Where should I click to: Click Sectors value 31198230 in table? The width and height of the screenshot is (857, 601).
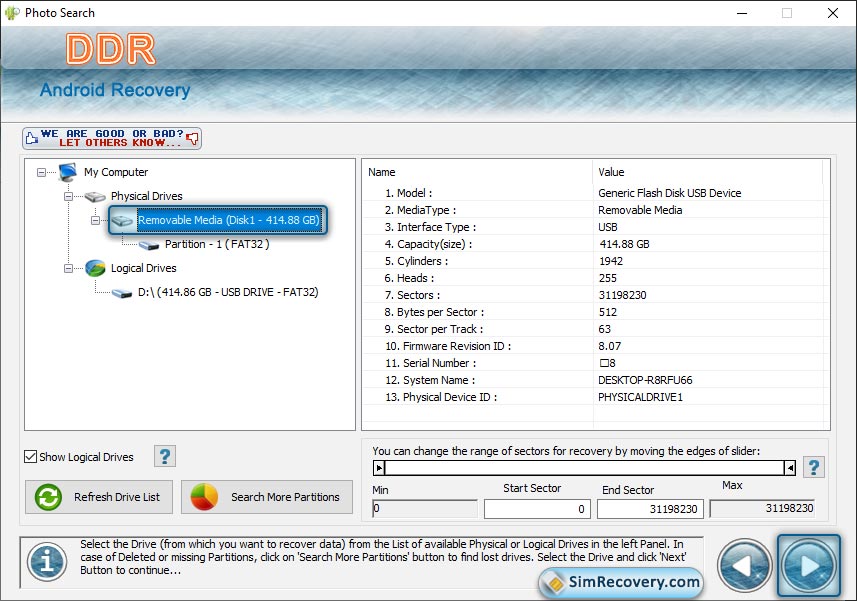(623, 295)
